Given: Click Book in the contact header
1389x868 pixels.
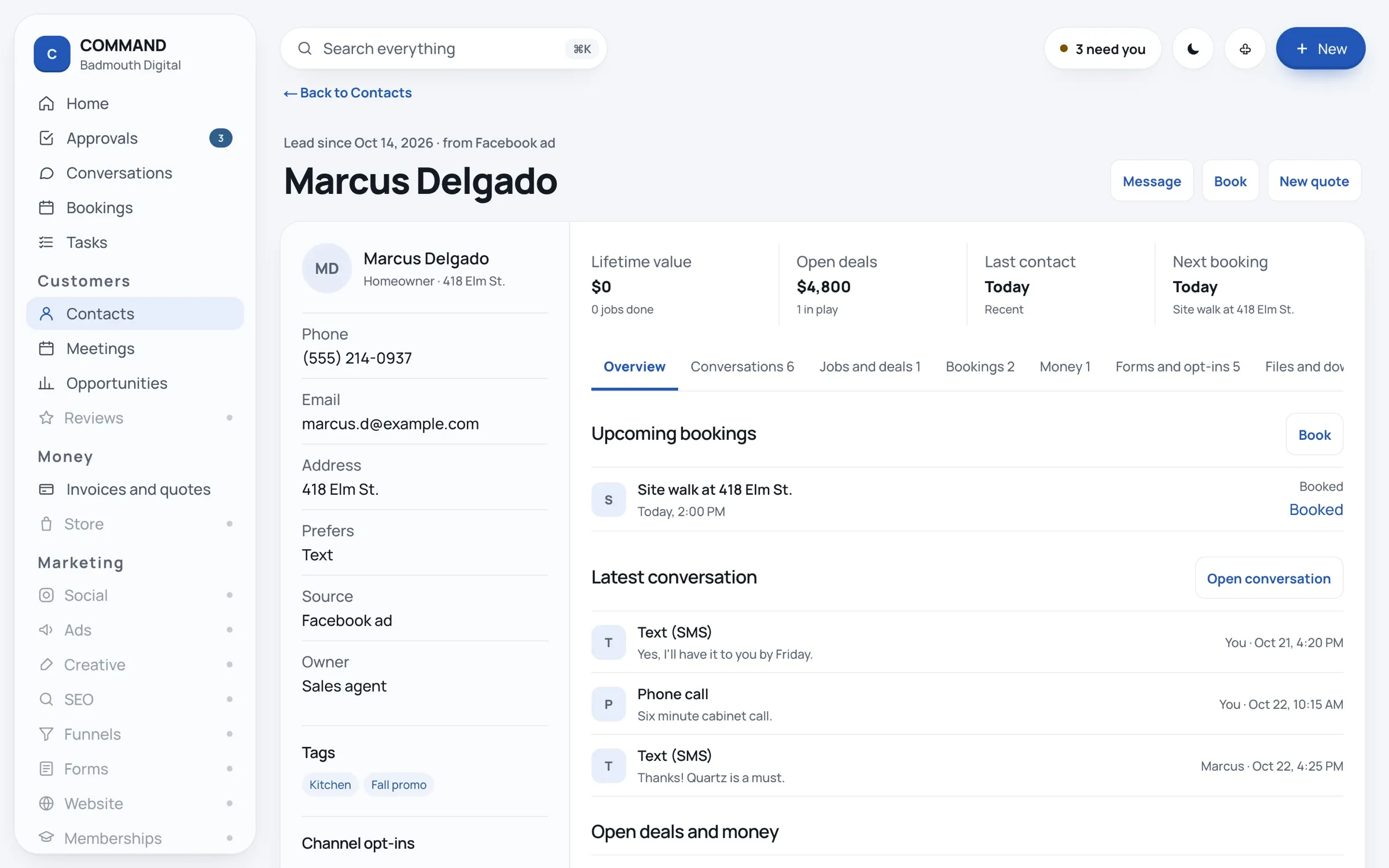Looking at the screenshot, I should coord(1230,181).
